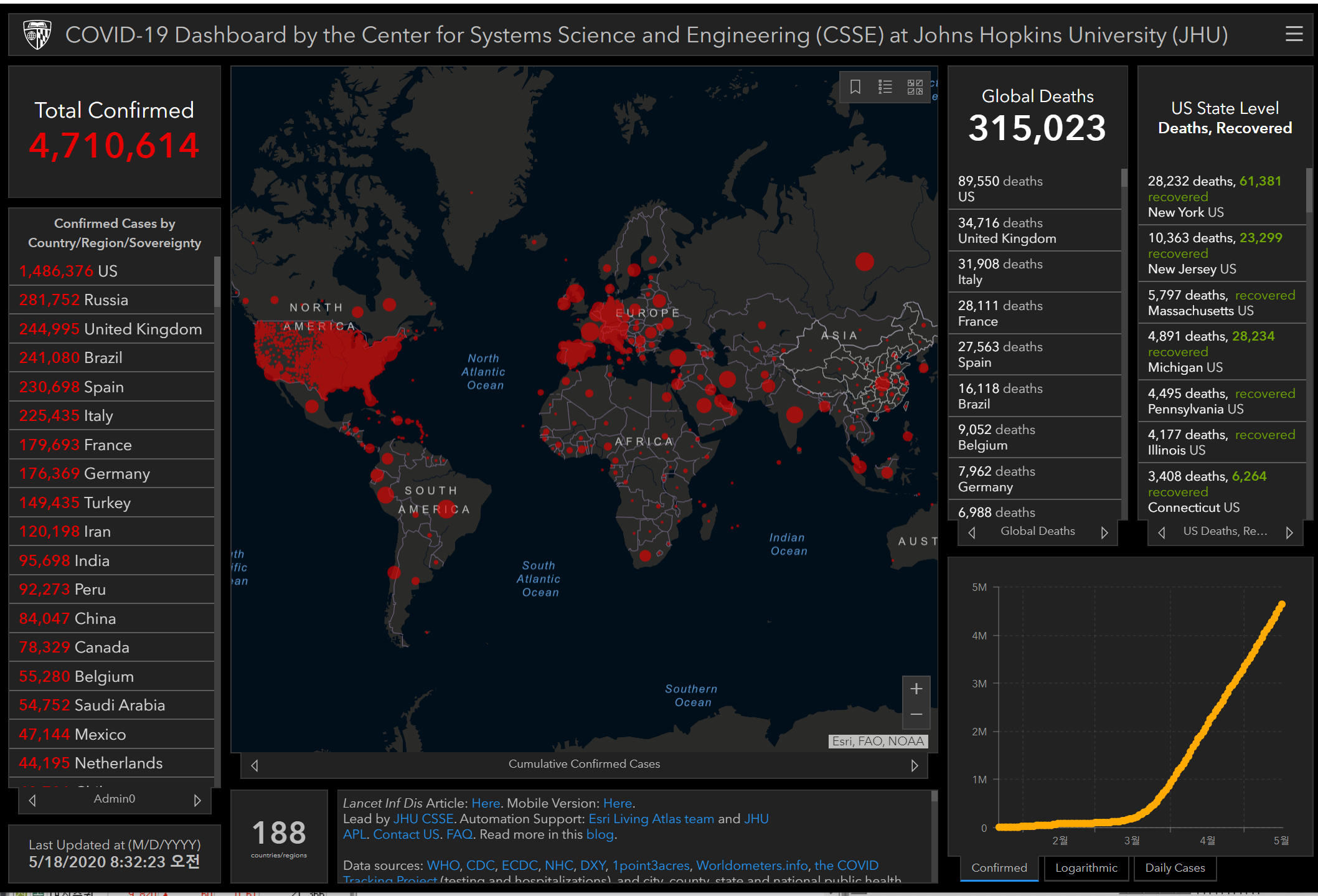Click the bookmarks icon on map
The image size is (1318, 896).
coord(855,87)
